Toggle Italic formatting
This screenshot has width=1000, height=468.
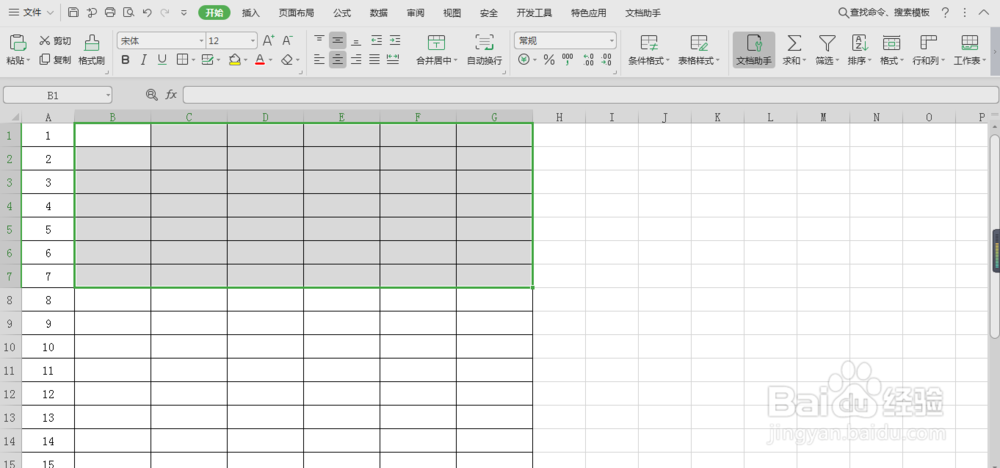point(143,60)
